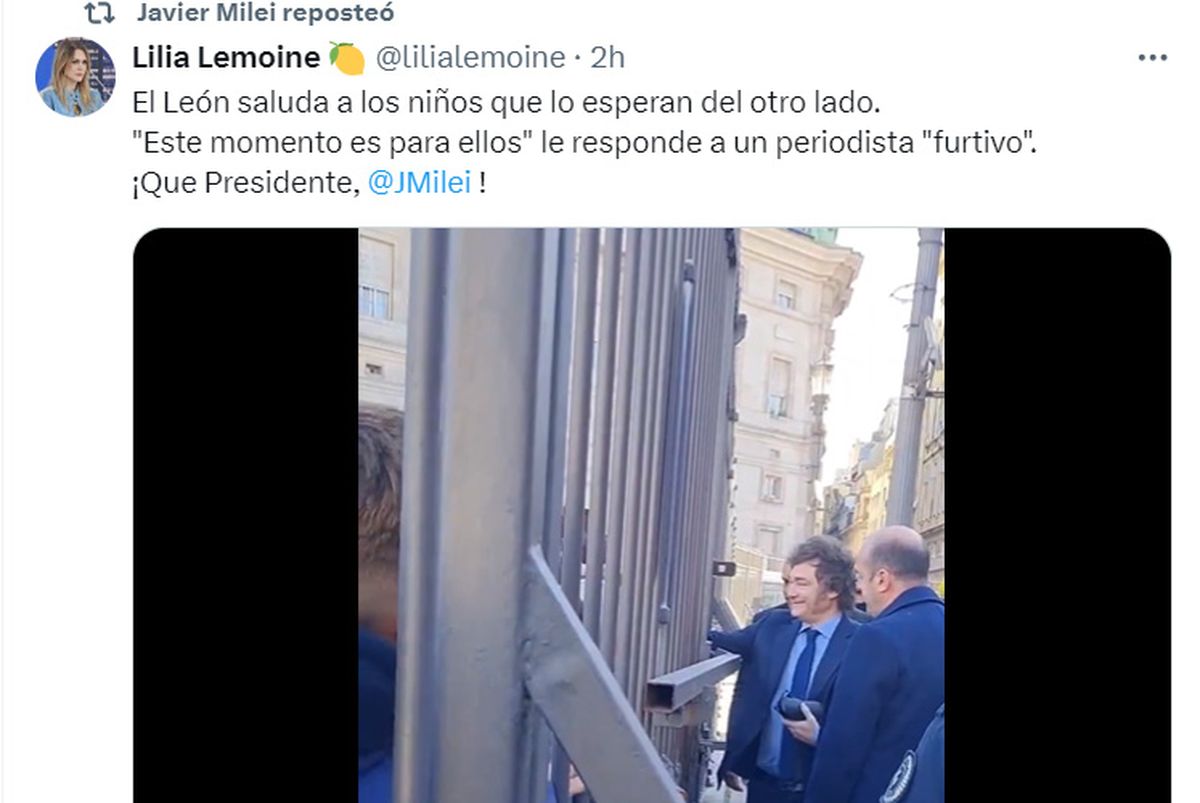Viewport: 1200px width, 803px height.
Task: Click the right black letterbox area of video
Action: tap(1057, 515)
